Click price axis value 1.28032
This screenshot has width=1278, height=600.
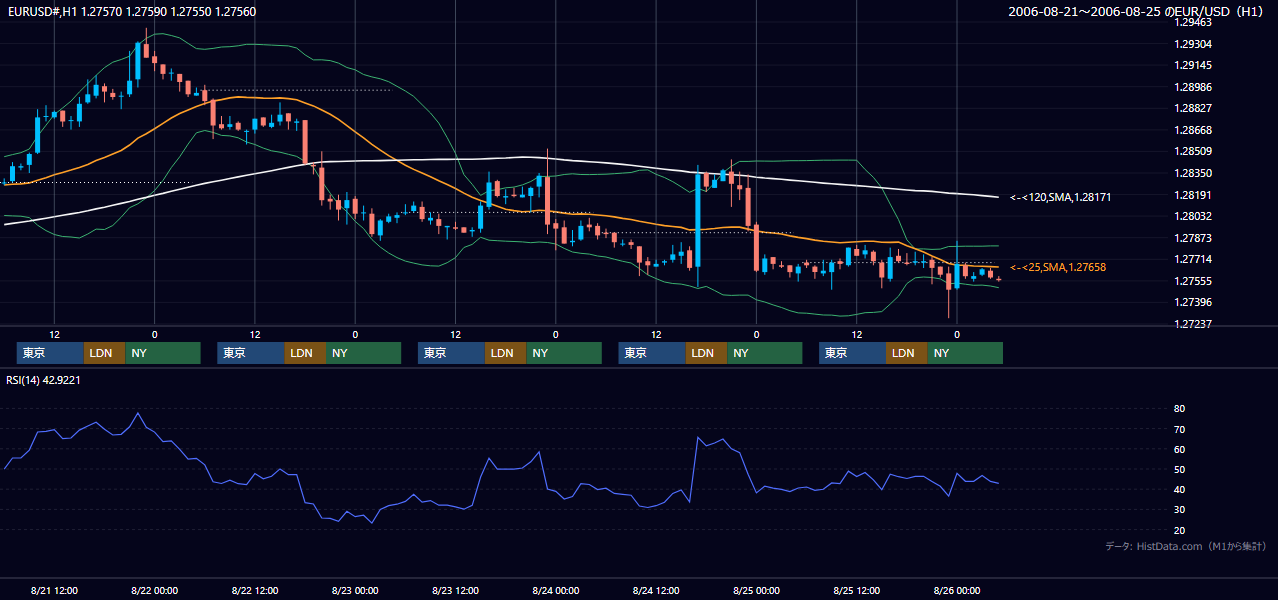[1192, 216]
